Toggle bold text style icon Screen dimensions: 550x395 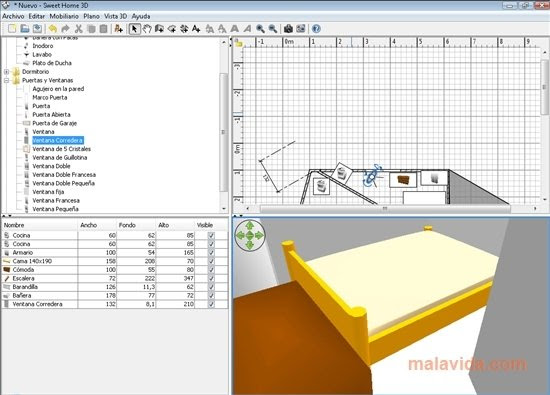[235, 29]
